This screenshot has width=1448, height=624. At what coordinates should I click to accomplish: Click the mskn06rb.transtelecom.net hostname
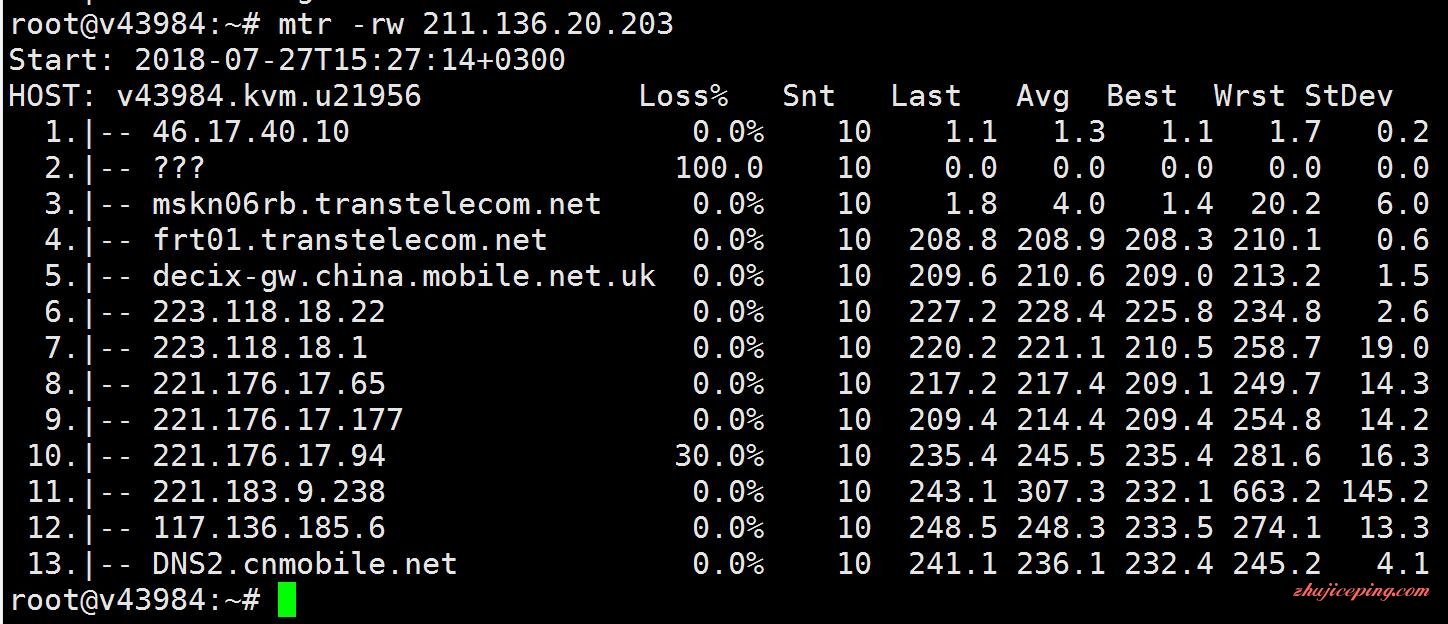(x=377, y=204)
